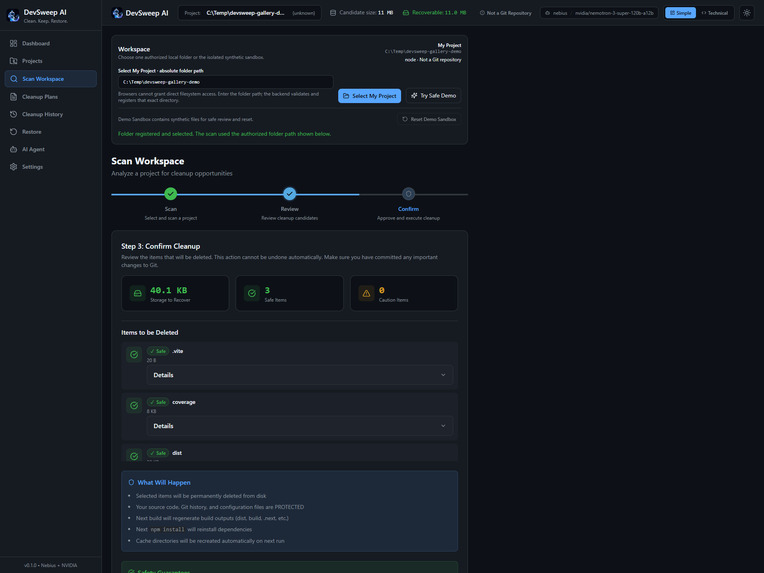Open the Restore page
Image resolution: width=764 pixels, height=573 pixels.
tap(51, 132)
